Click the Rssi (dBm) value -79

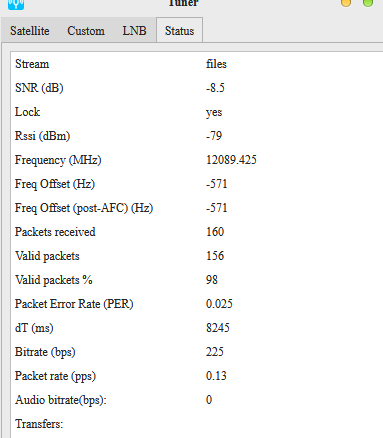pos(214,136)
